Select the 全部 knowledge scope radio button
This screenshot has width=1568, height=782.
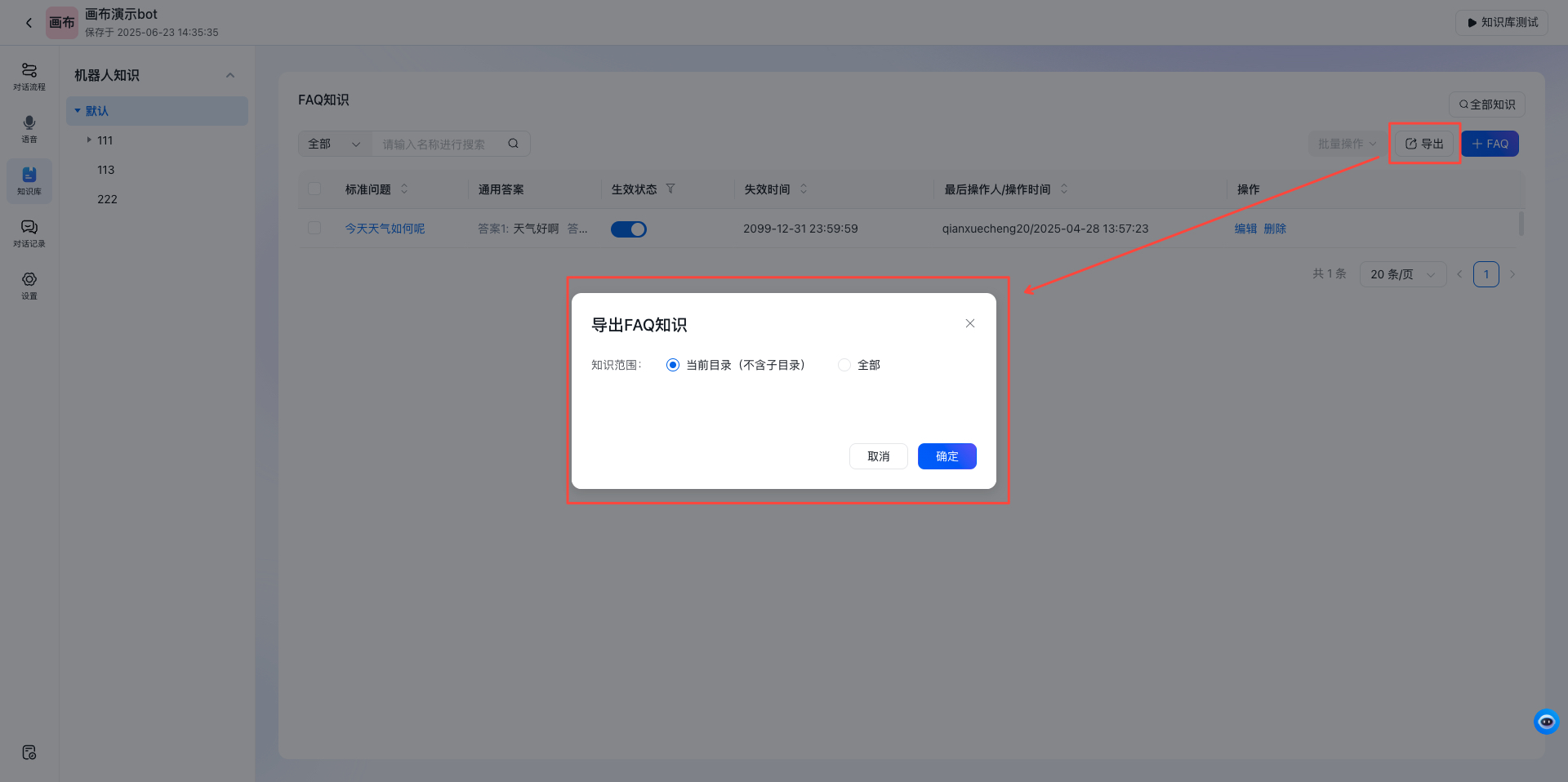point(844,365)
